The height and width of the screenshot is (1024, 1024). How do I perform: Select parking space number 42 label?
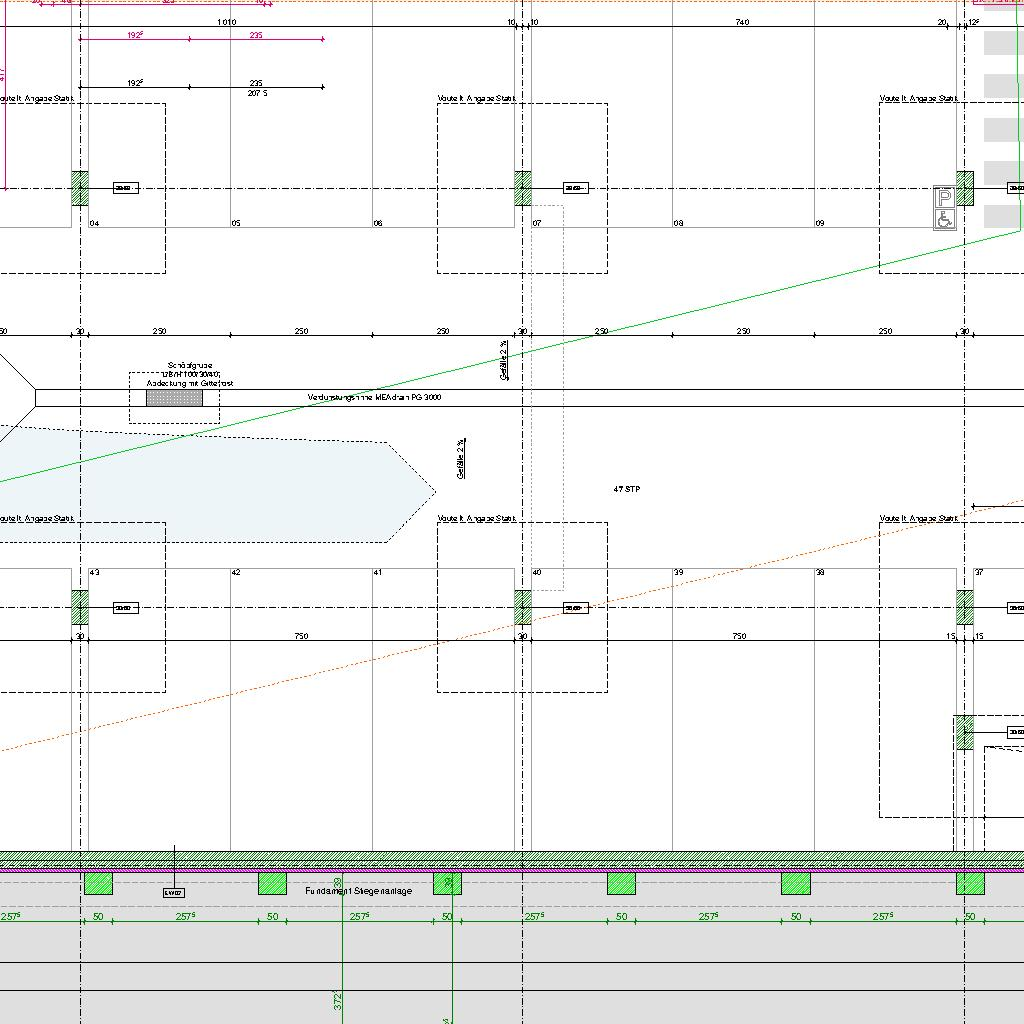[x=236, y=573]
